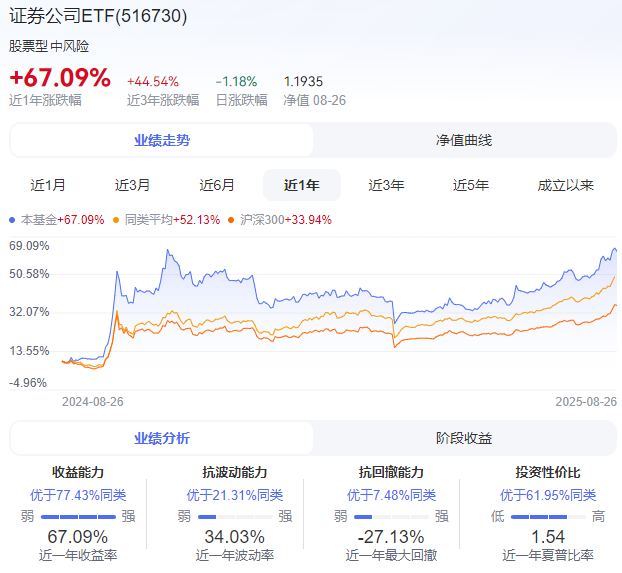Image resolution: width=622 pixels, height=573 pixels.
Task: Click the fund title 证券公司ETF(516730)
Action: click(98, 17)
